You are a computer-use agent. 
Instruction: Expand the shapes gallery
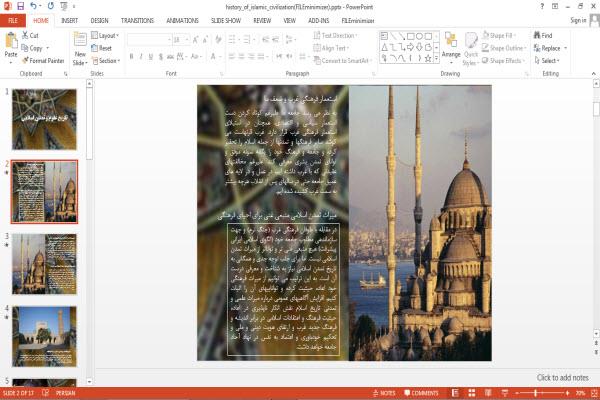pyautogui.click(x=437, y=59)
